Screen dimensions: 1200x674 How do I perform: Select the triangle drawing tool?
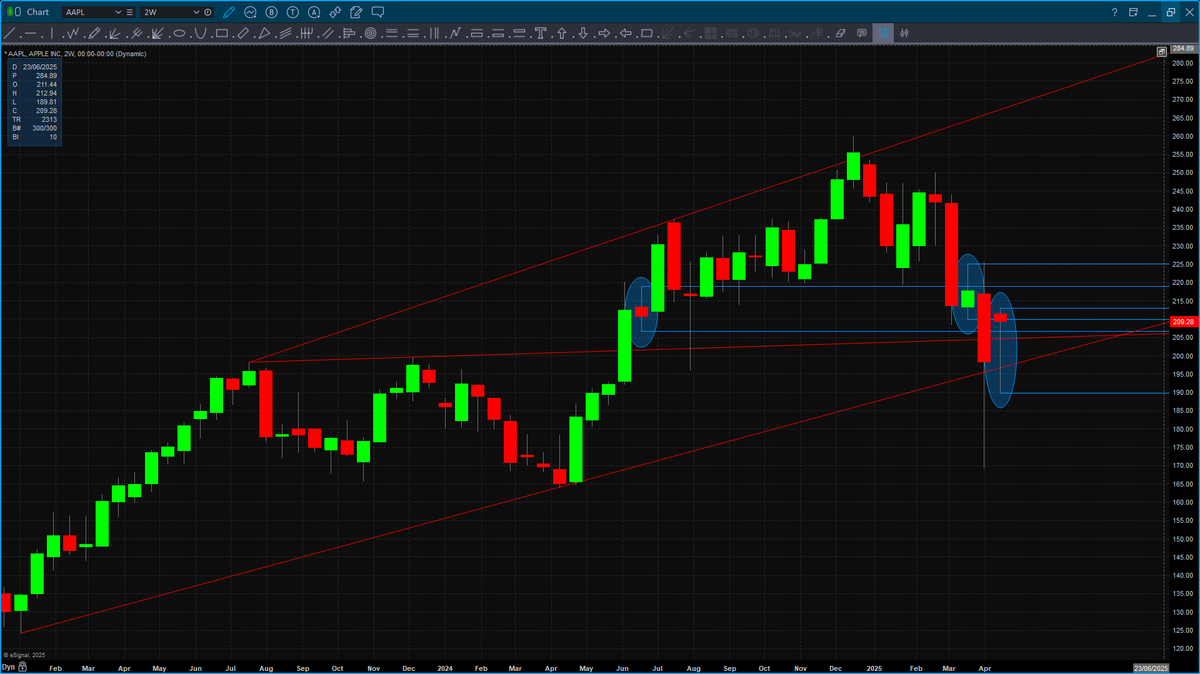click(264, 33)
